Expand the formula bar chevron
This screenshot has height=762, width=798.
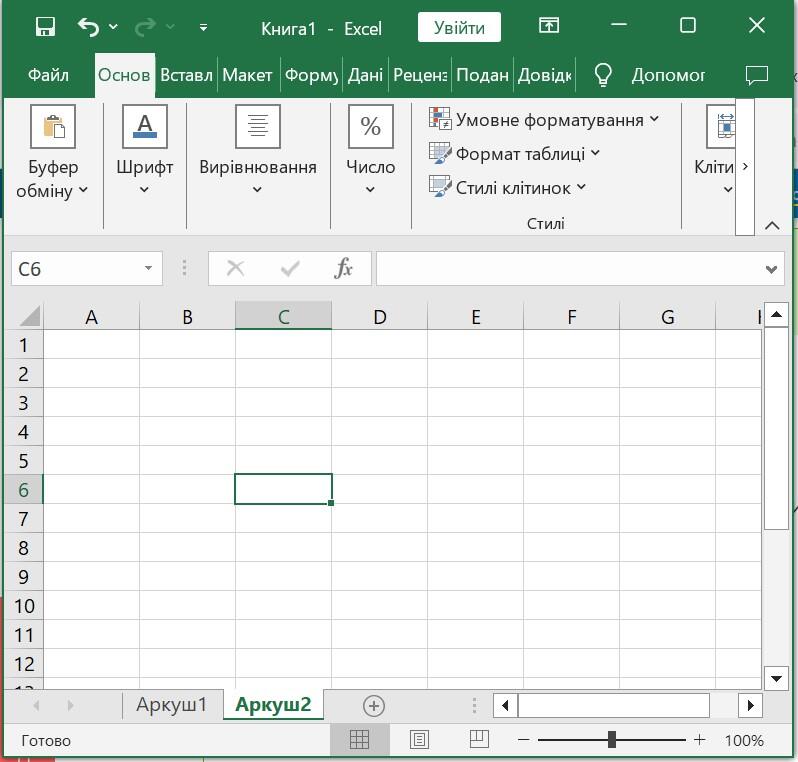pyautogui.click(x=771, y=269)
